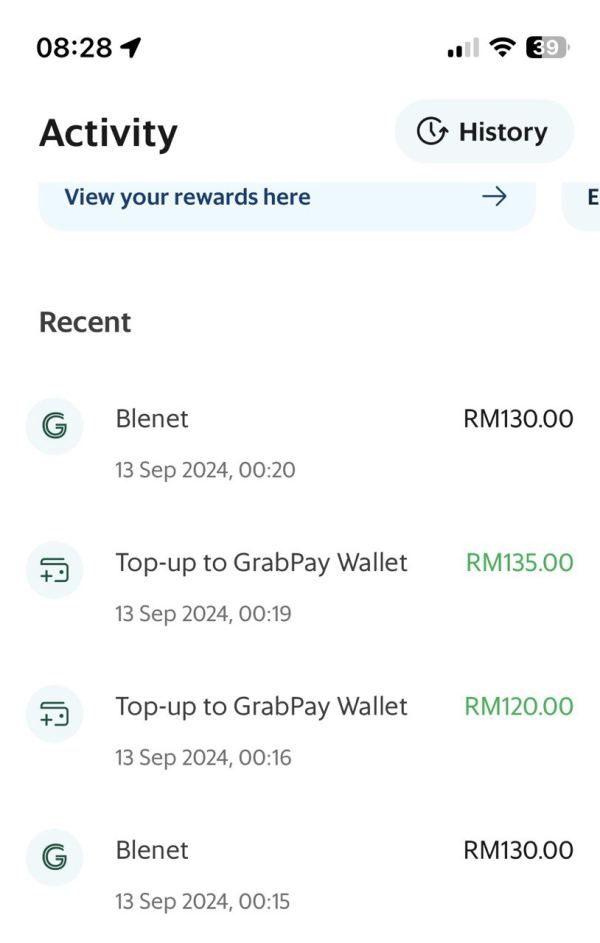The image size is (600, 943).
Task: Select the RM135.00 top-up amount
Action: tap(519, 563)
